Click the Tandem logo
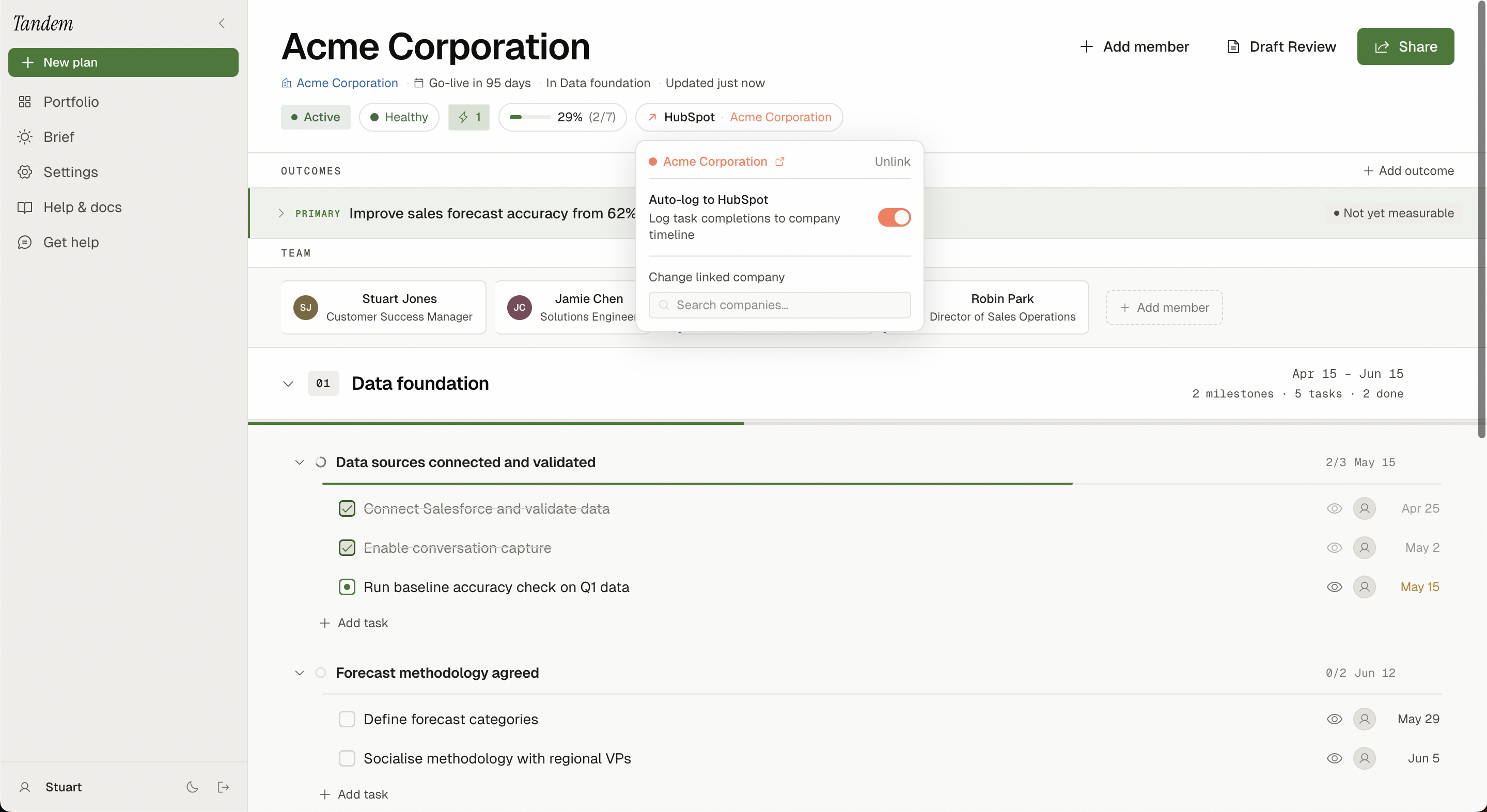Image resolution: width=1487 pixels, height=812 pixels. click(43, 23)
